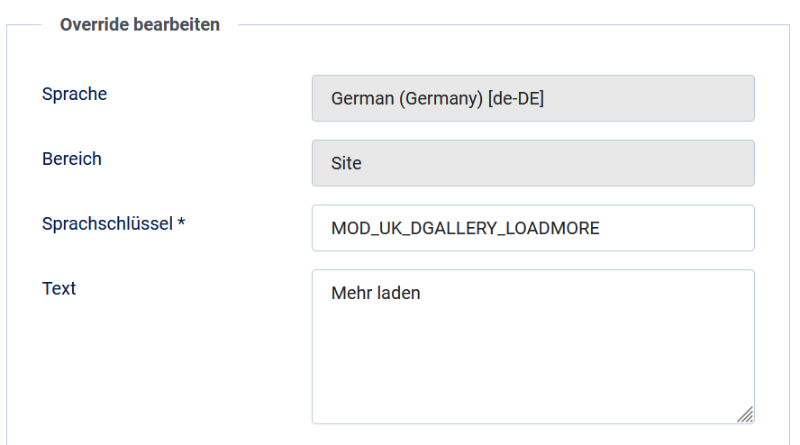800x445 pixels.
Task: Click the "Text" field label
Action: (59, 288)
